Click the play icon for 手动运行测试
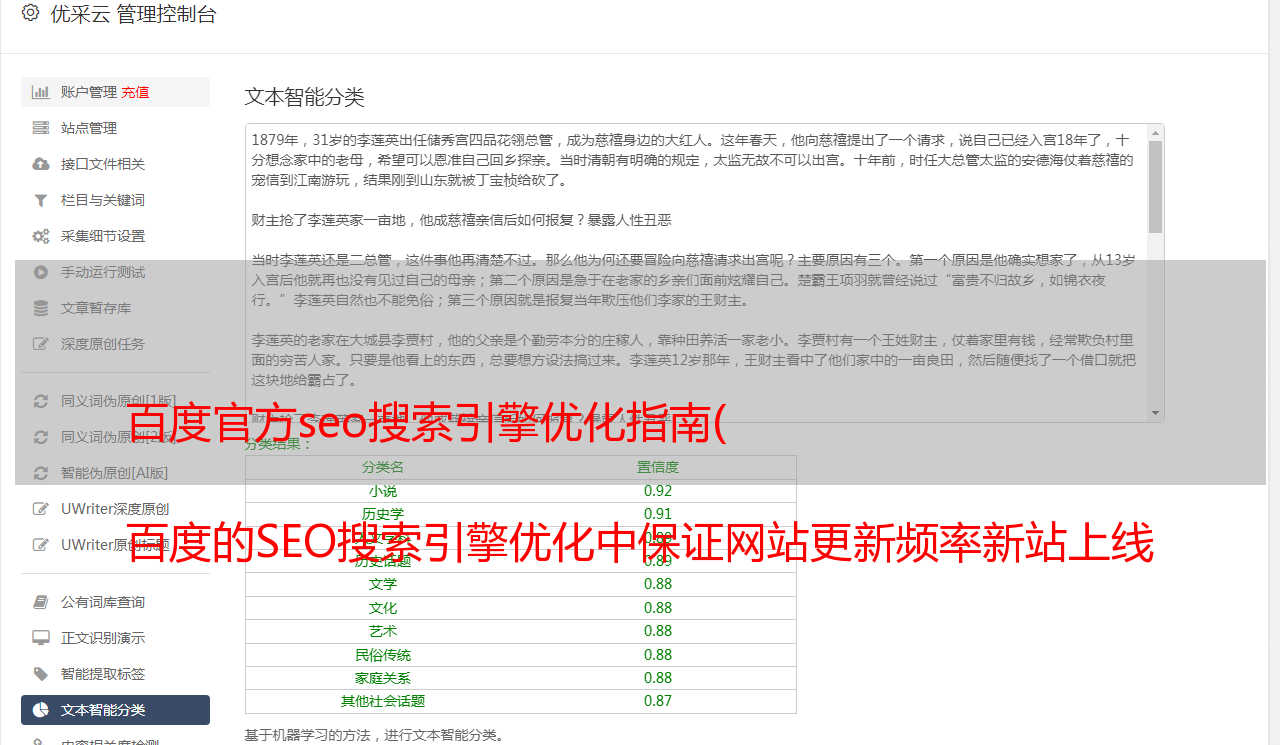The image size is (1280, 745). pyautogui.click(x=41, y=272)
